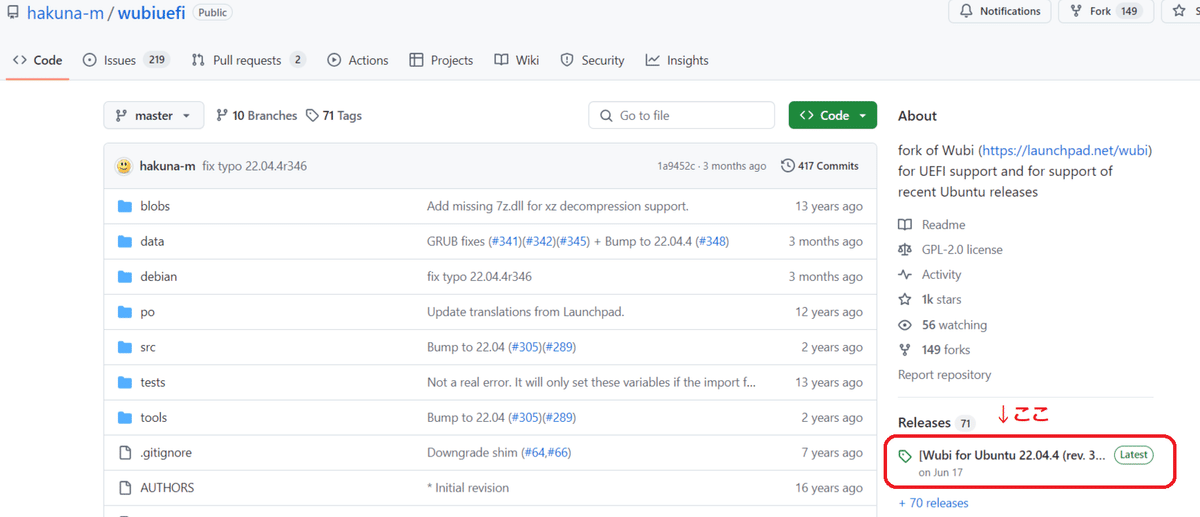
Task: Open issue link #305 in src row
Action: click(525, 347)
